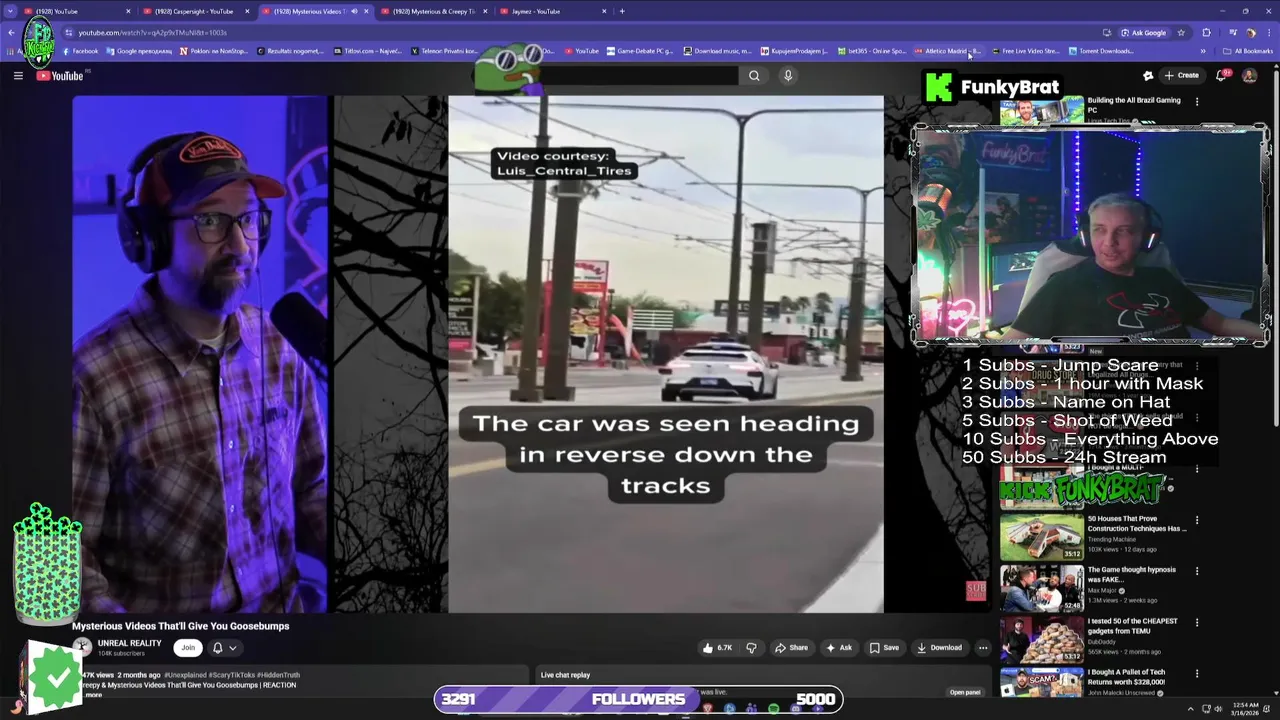Click the YouTube search magnifier button

click(754, 76)
